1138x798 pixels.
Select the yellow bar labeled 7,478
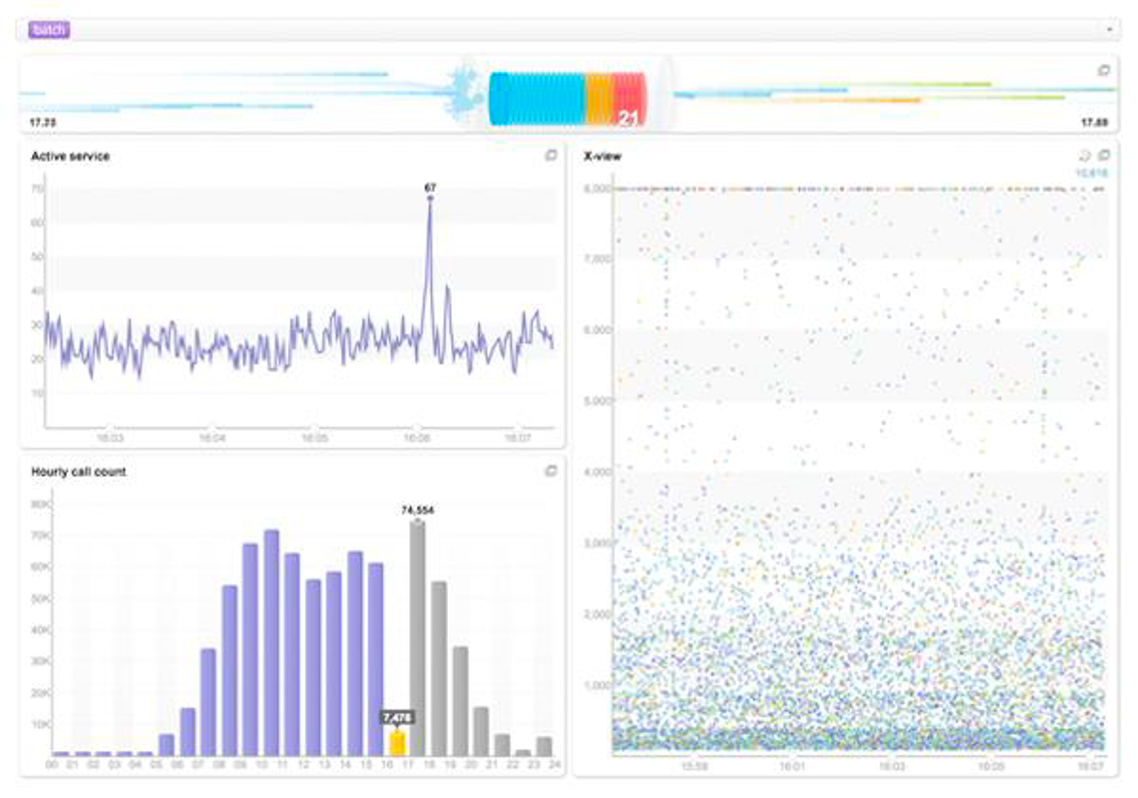pyautogui.click(x=397, y=743)
